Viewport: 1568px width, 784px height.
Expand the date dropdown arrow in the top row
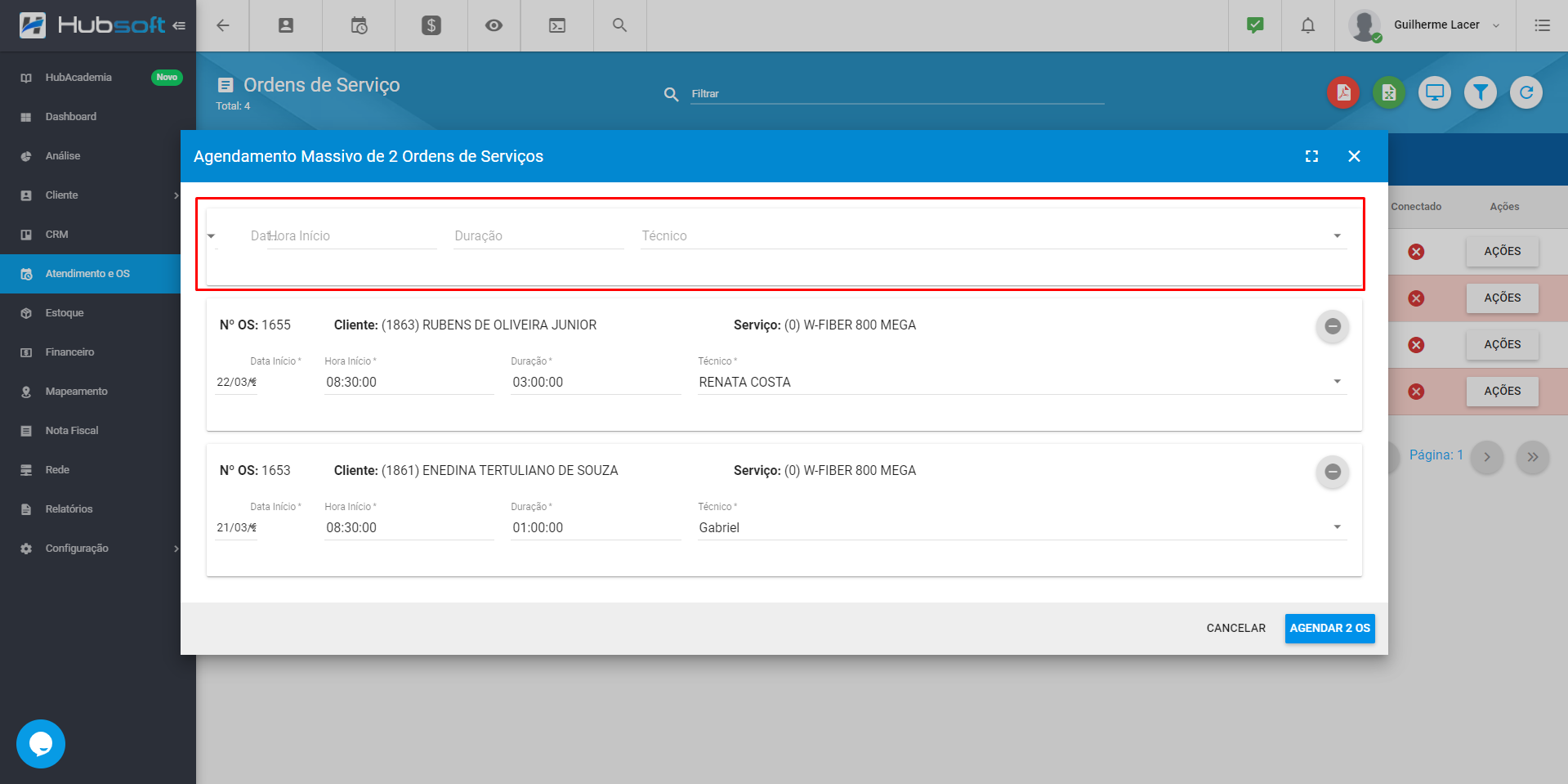[x=212, y=236]
